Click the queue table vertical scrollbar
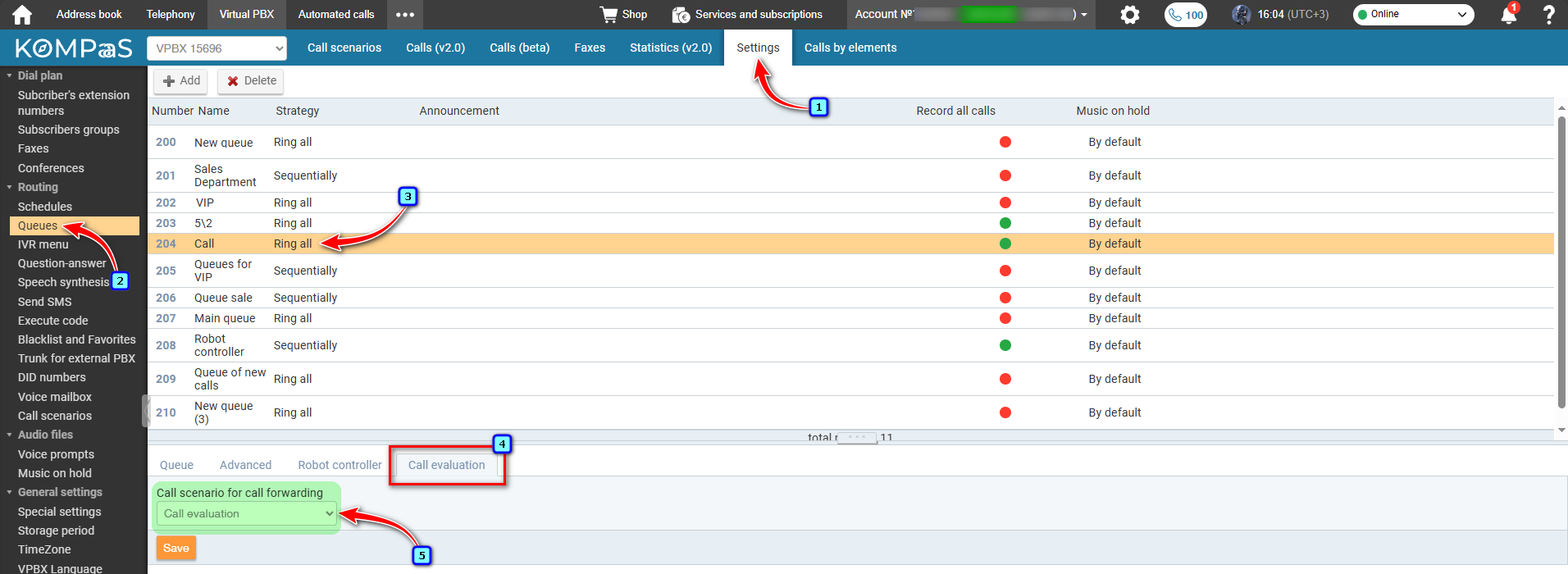This screenshot has width=1568, height=574. tap(1561, 262)
